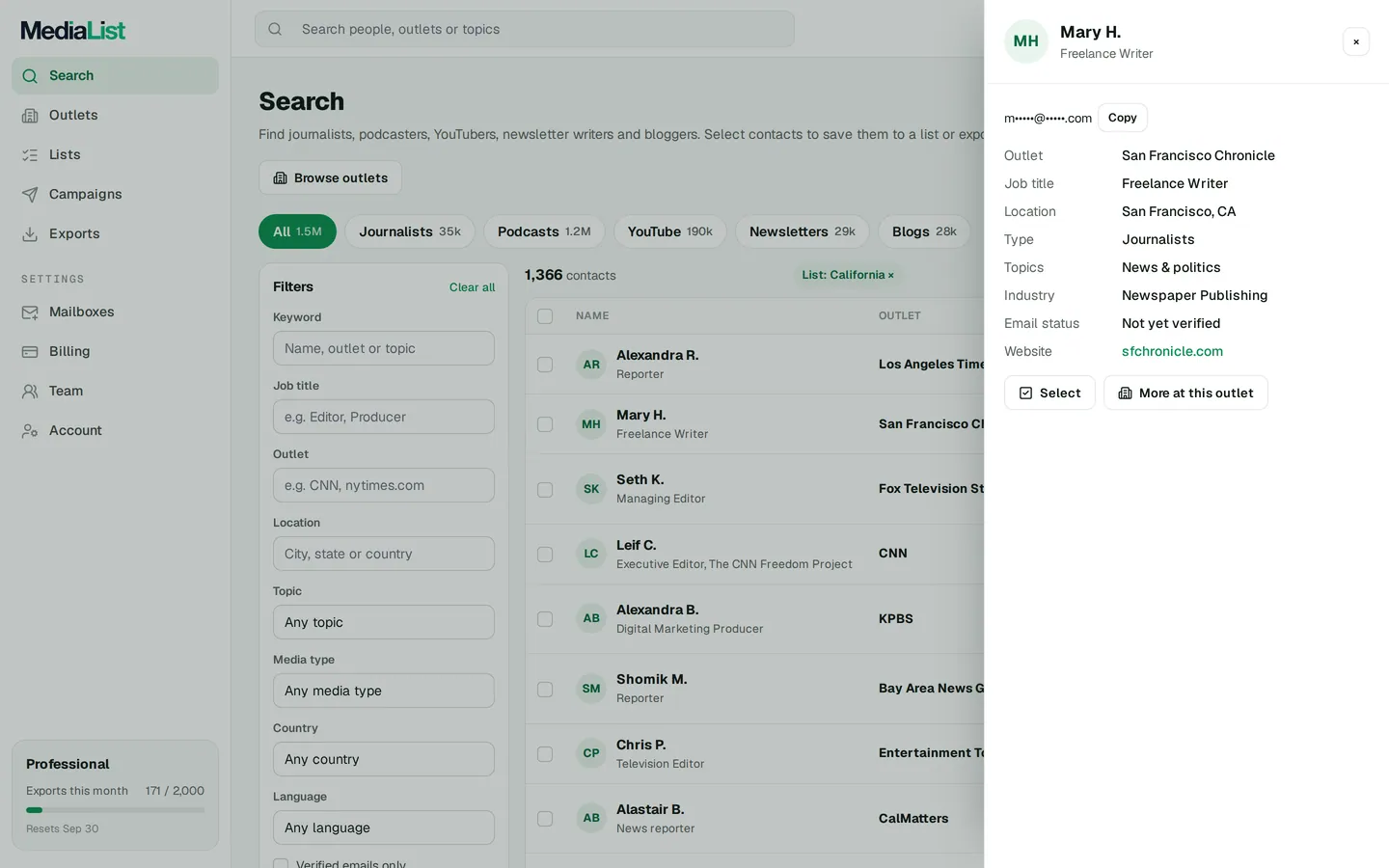Click the Mailboxes envelope icon

(30, 312)
